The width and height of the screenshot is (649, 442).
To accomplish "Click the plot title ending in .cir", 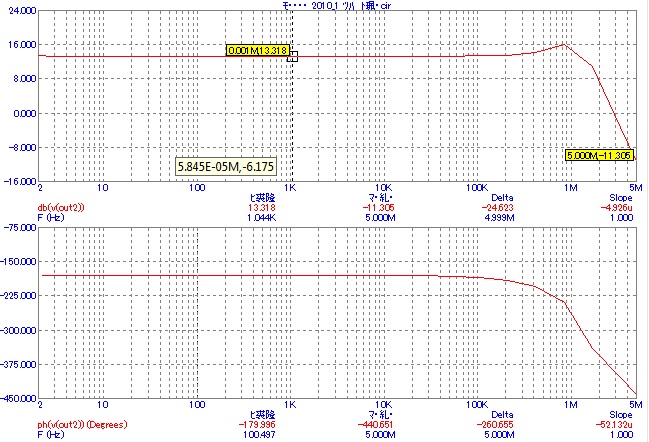I will tap(336, 6).
